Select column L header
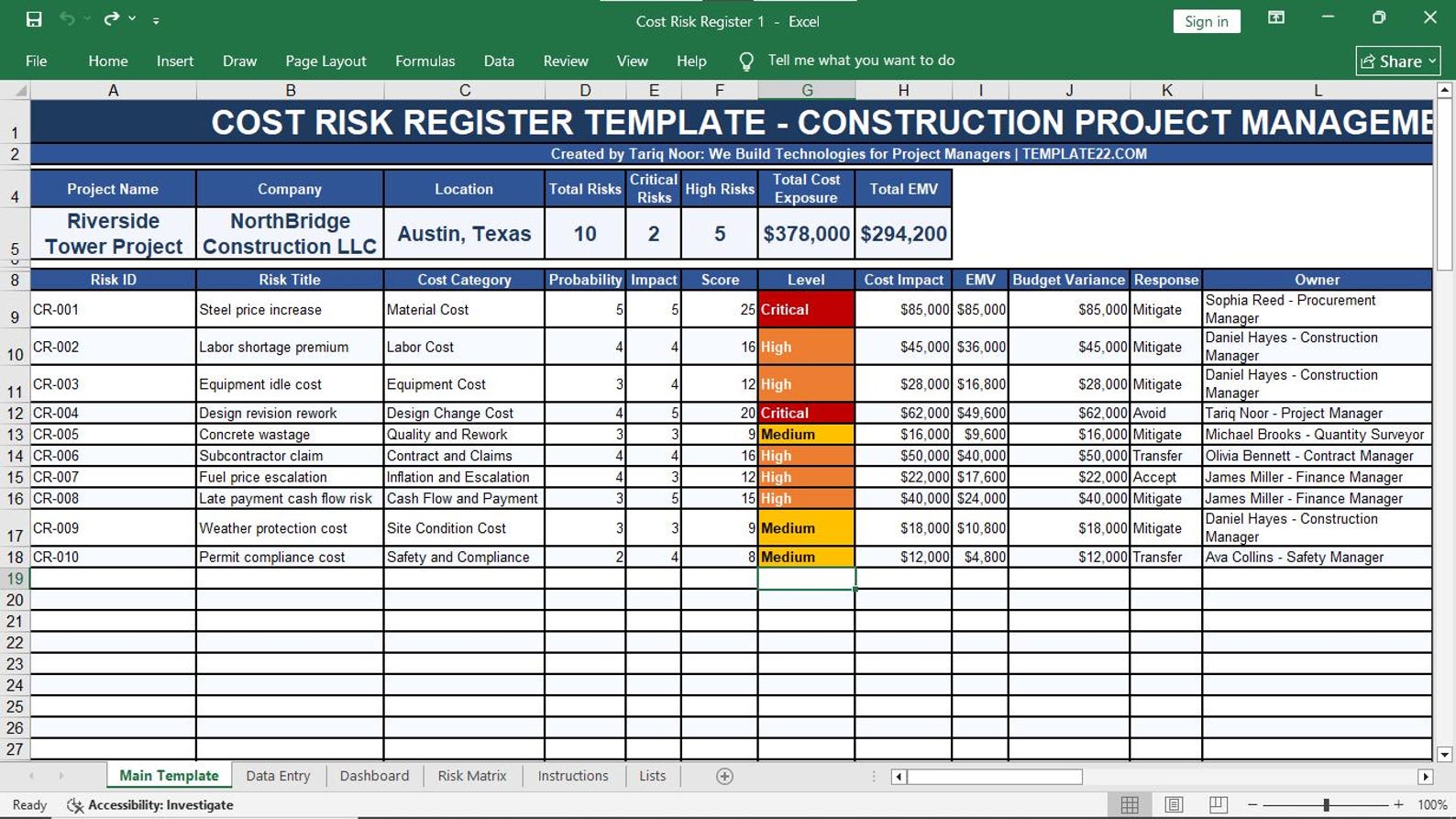The image size is (1456, 819). (x=1318, y=90)
